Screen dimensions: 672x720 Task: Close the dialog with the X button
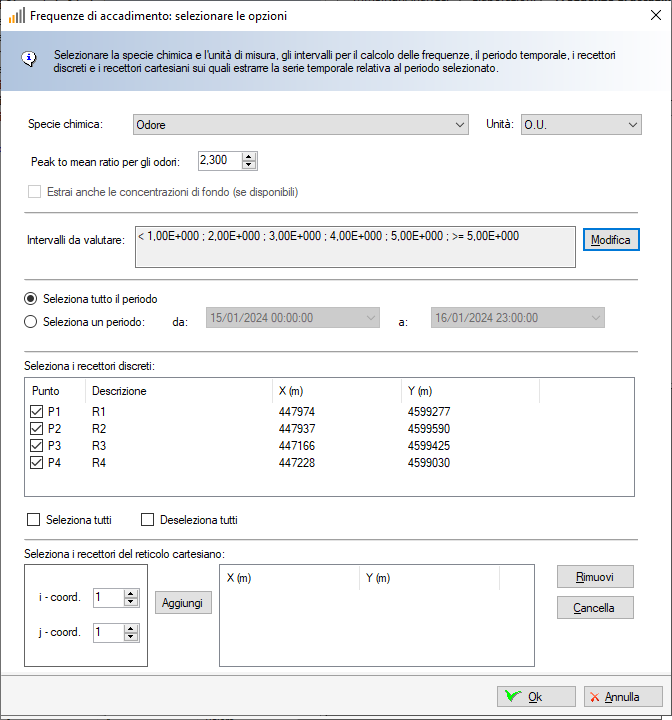pos(648,16)
